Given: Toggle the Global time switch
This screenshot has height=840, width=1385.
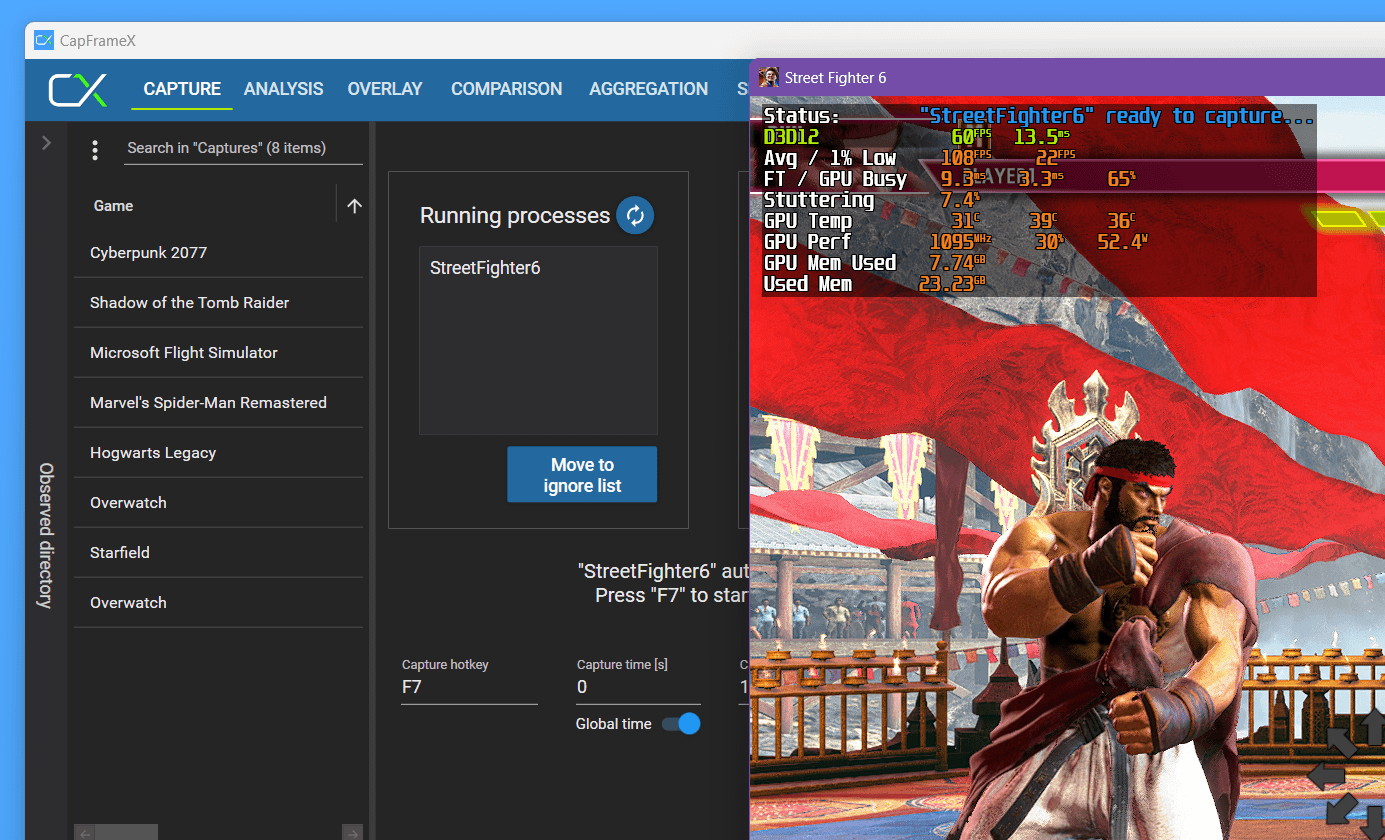Looking at the screenshot, I should click(681, 724).
